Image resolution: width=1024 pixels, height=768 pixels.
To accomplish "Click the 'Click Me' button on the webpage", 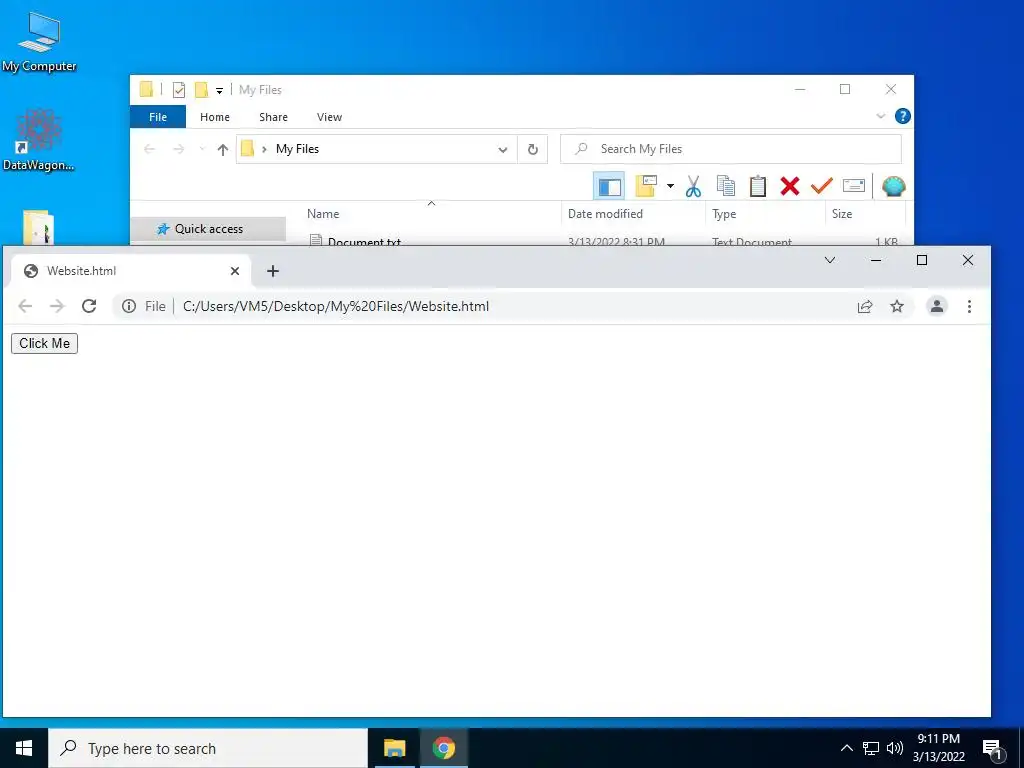I will (x=44, y=344).
